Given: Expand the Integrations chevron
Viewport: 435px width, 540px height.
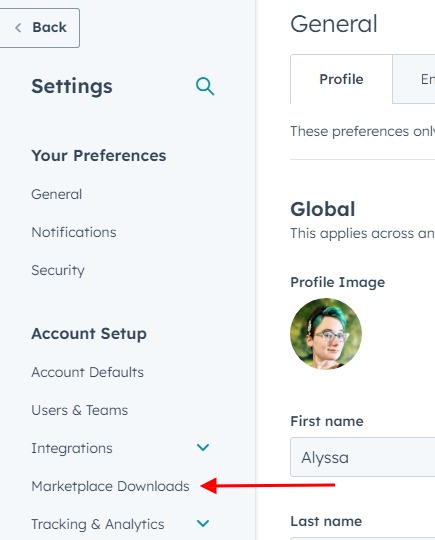Looking at the screenshot, I should [203, 447].
